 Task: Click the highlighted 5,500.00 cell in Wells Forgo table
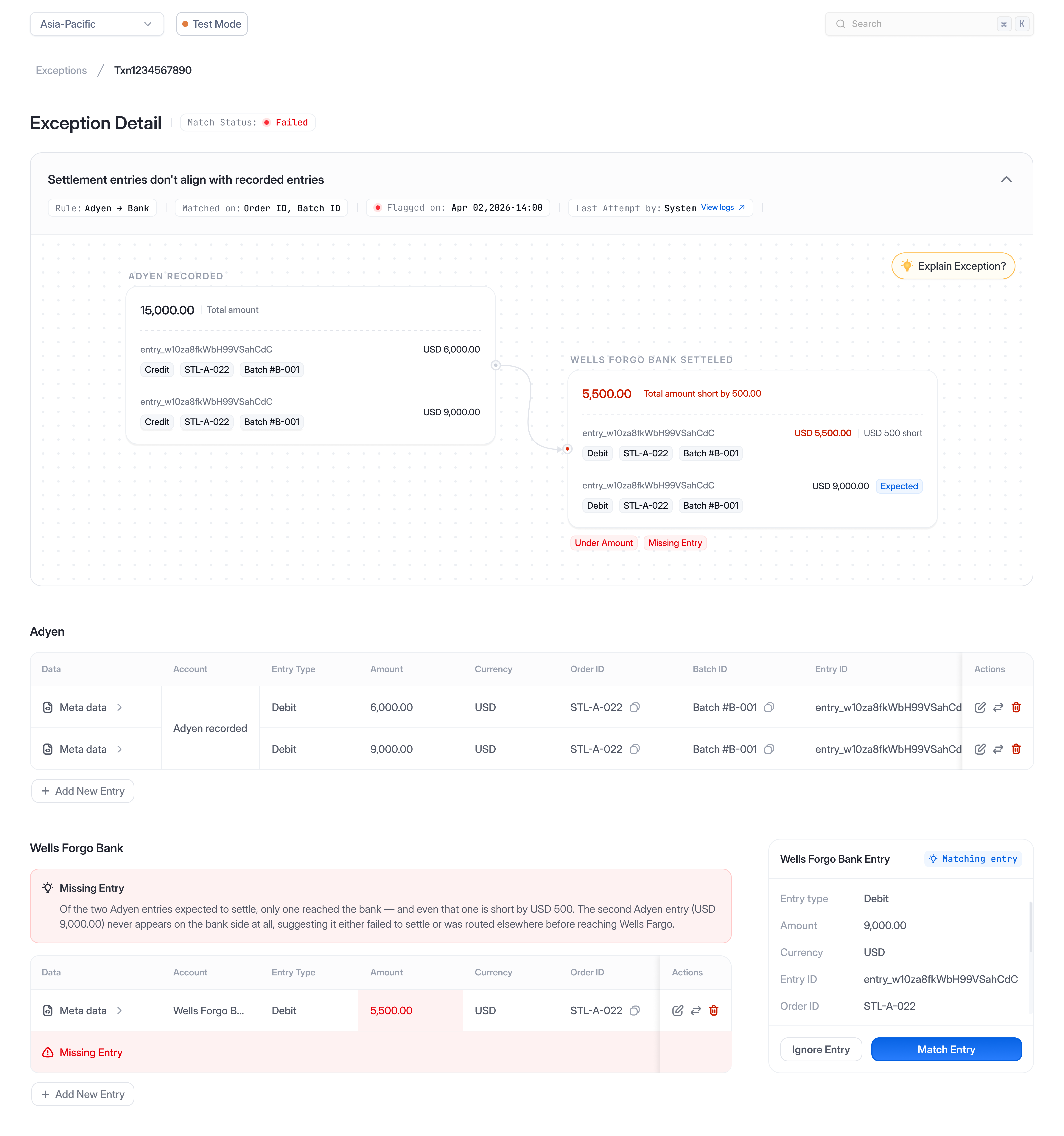pyautogui.click(x=411, y=1010)
